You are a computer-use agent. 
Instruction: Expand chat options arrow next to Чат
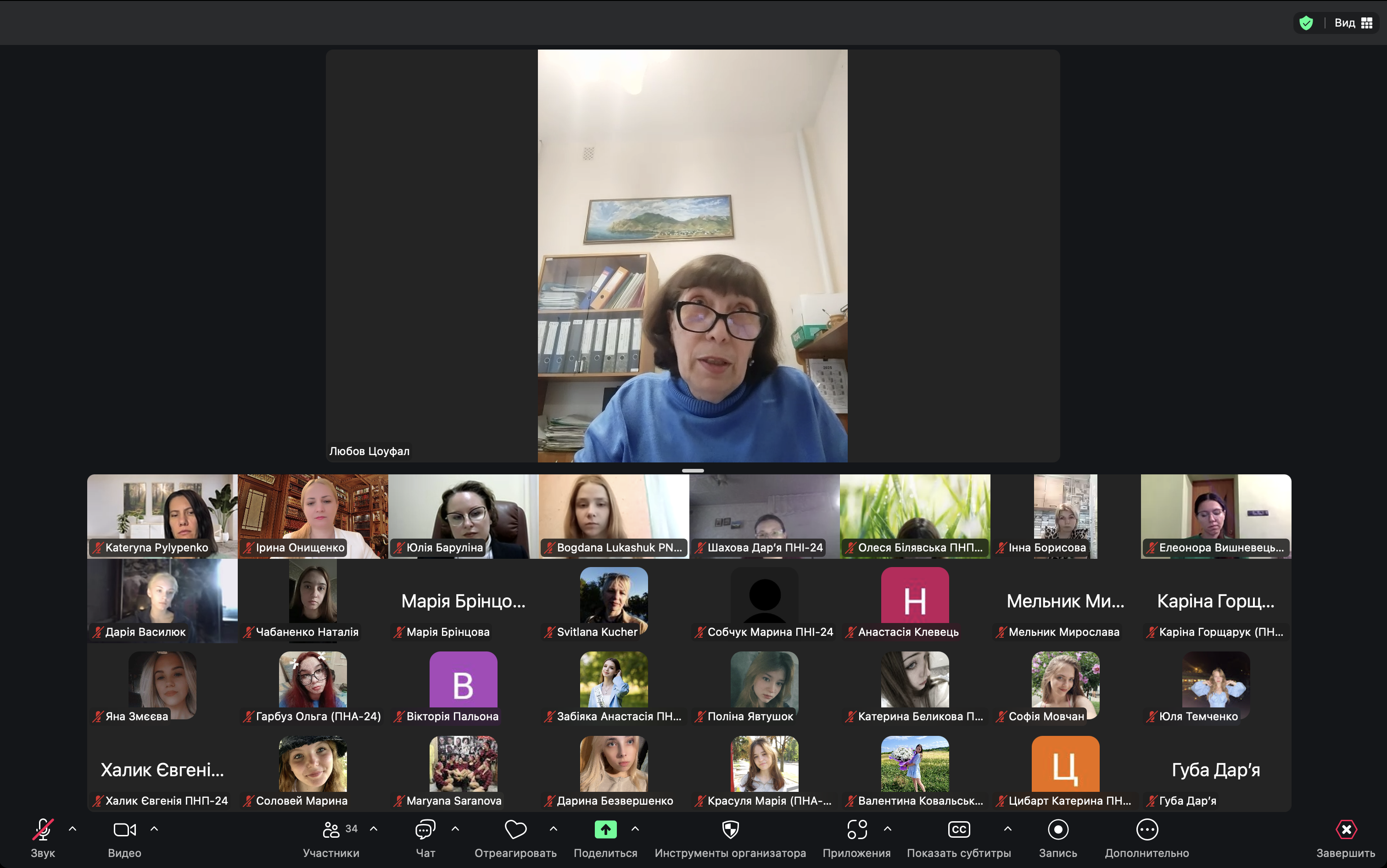coord(455,829)
